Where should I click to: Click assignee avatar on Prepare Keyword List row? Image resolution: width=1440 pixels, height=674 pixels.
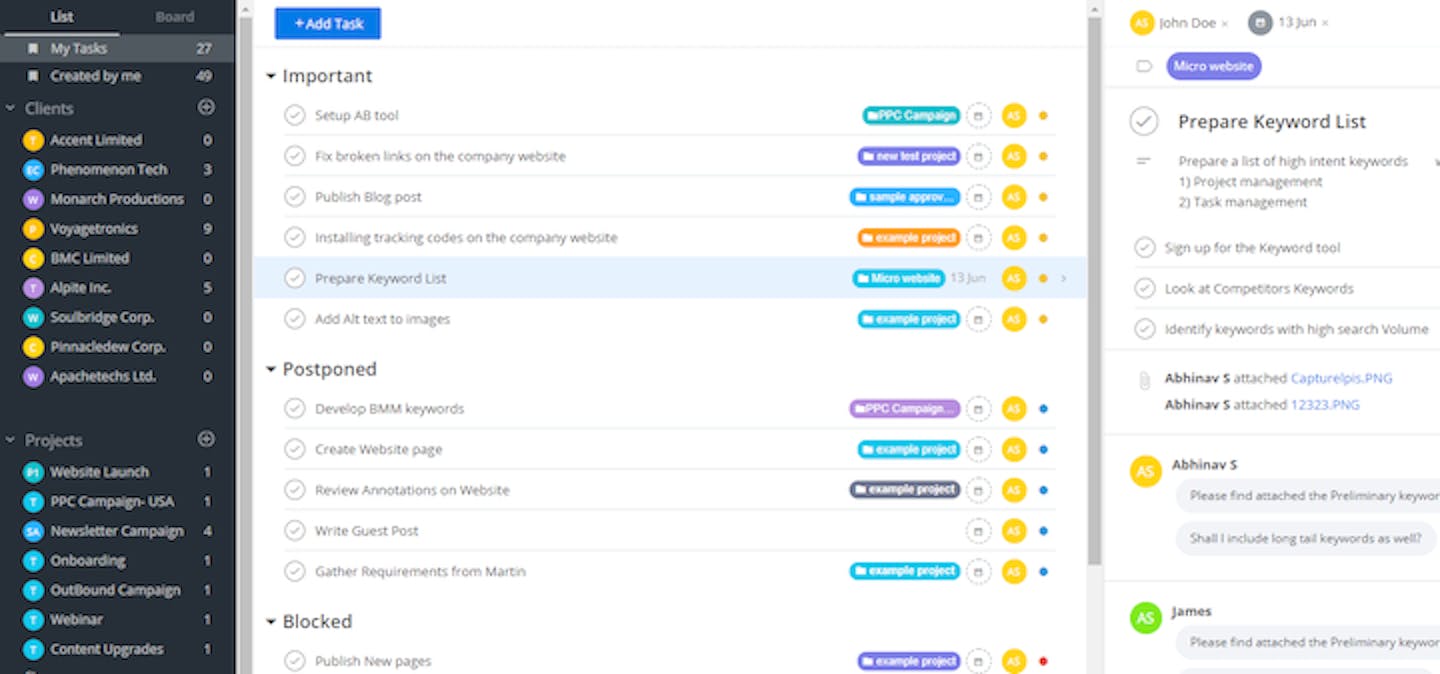tap(1014, 278)
